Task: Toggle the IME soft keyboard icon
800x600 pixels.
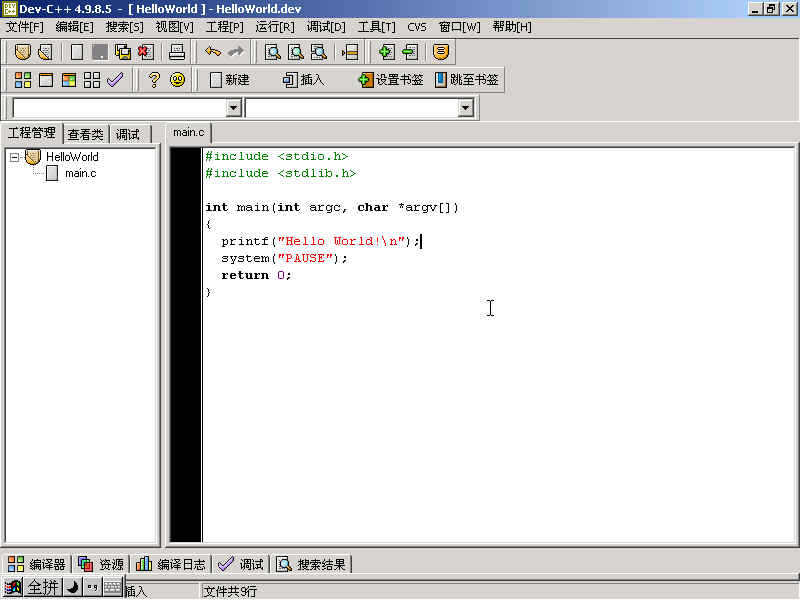Action: (112, 587)
